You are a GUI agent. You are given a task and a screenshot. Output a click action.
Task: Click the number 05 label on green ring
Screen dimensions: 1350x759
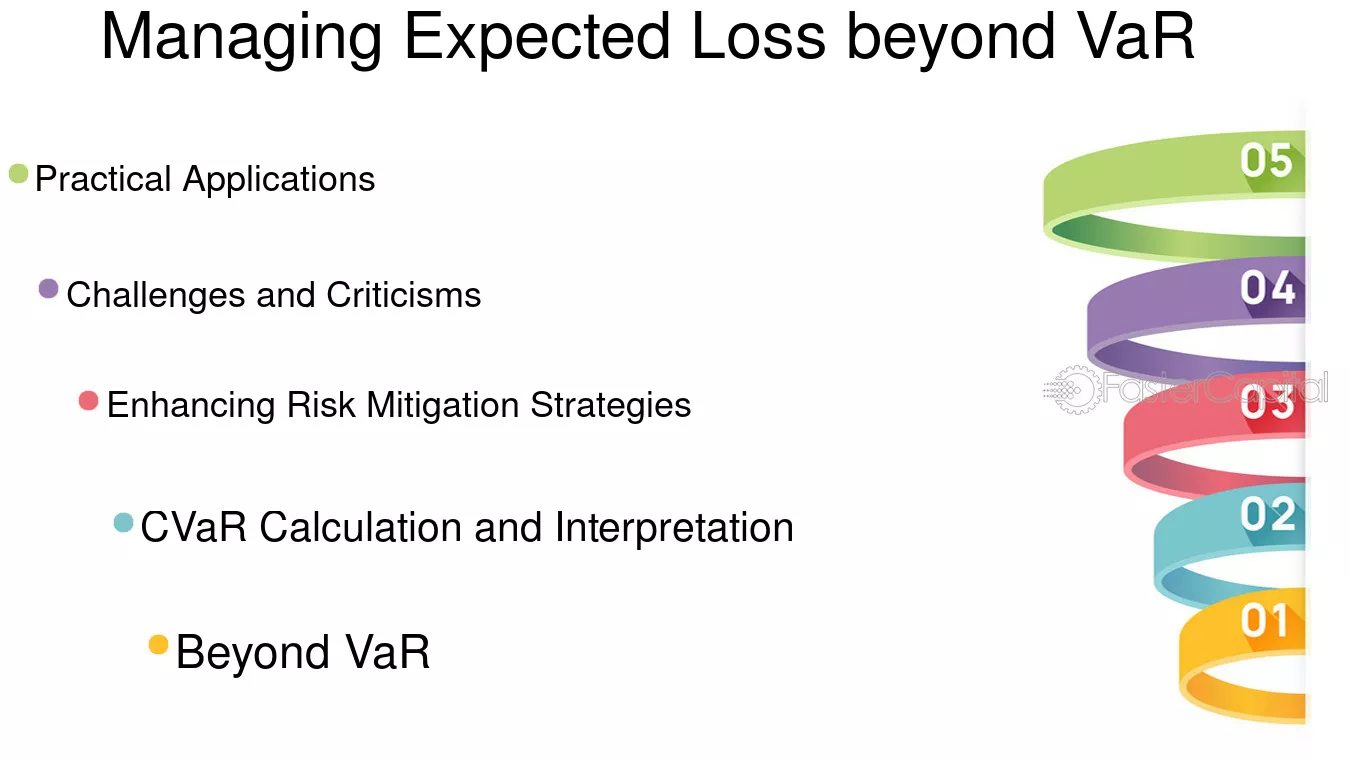tap(1267, 161)
